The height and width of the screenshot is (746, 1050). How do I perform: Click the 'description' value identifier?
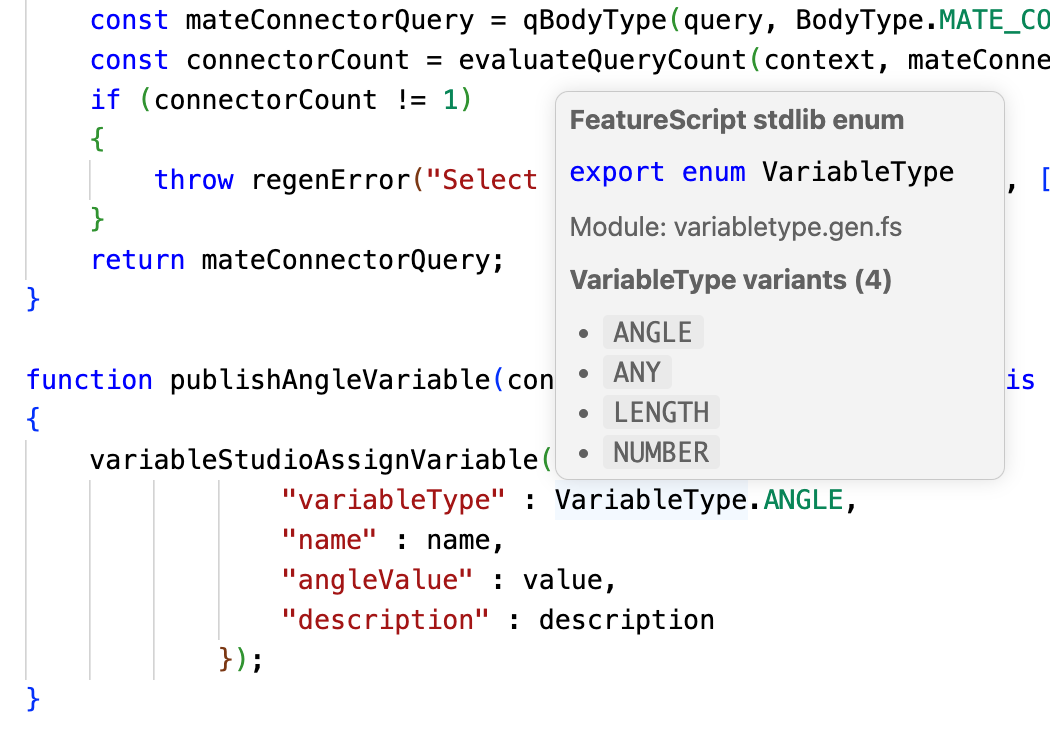click(x=626, y=620)
